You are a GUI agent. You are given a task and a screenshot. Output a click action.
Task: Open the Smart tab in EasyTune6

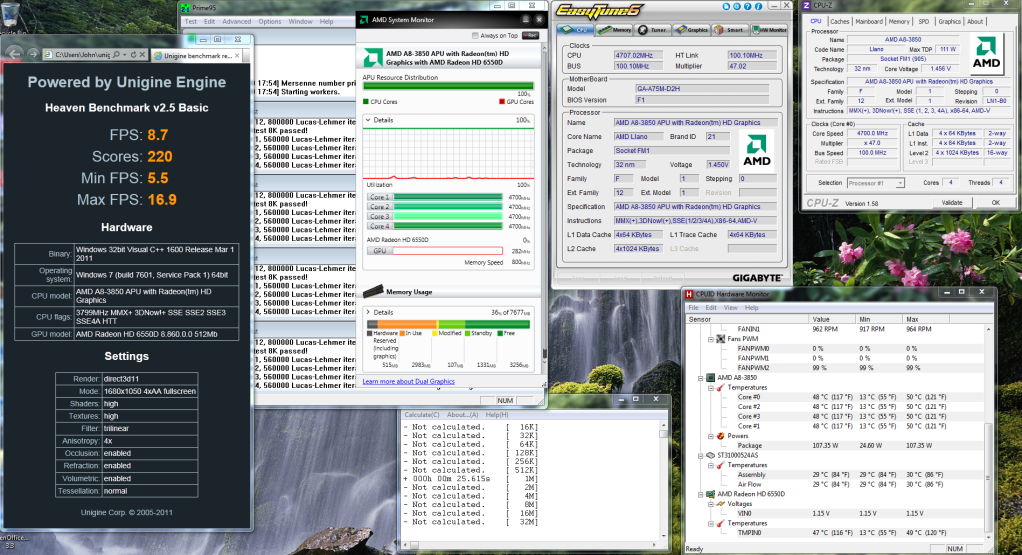[x=732, y=30]
